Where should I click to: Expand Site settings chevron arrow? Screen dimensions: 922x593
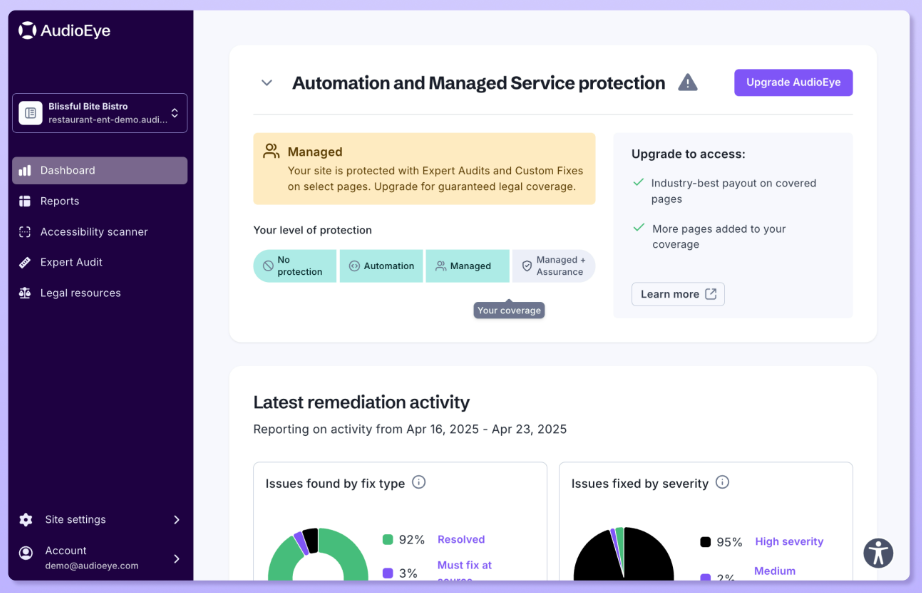[176, 519]
